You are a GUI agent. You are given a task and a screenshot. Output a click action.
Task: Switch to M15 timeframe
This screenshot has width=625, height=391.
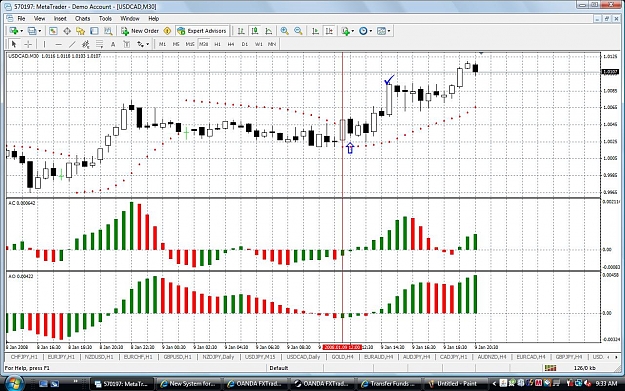pos(190,44)
